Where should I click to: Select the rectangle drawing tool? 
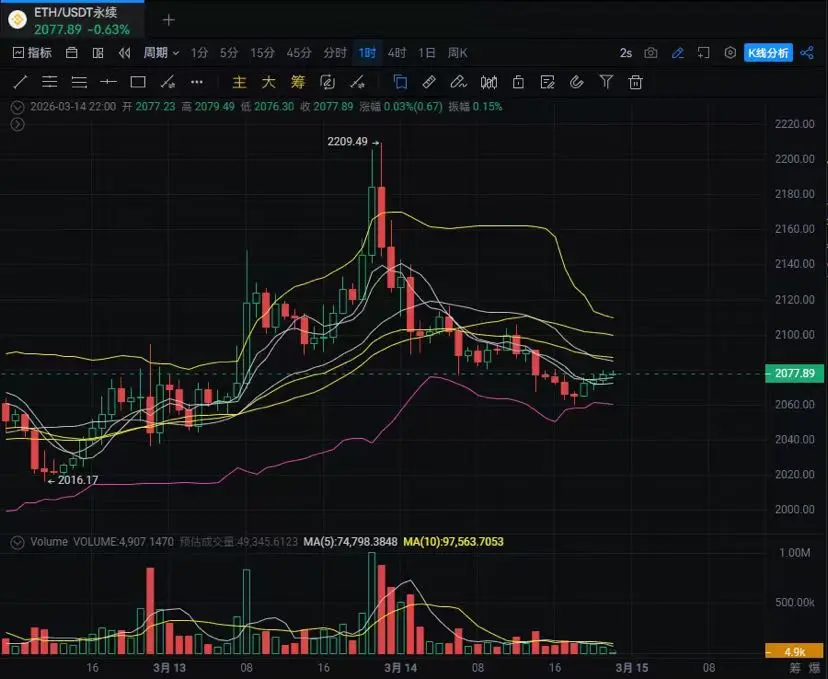click(x=138, y=82)
